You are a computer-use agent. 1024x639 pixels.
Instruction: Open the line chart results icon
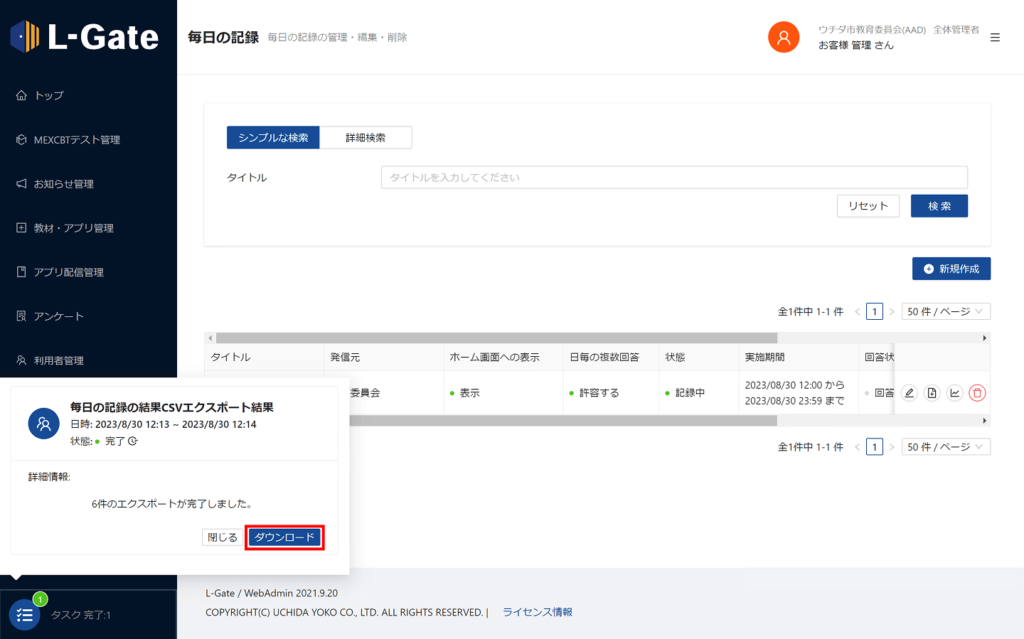[955, 393]
